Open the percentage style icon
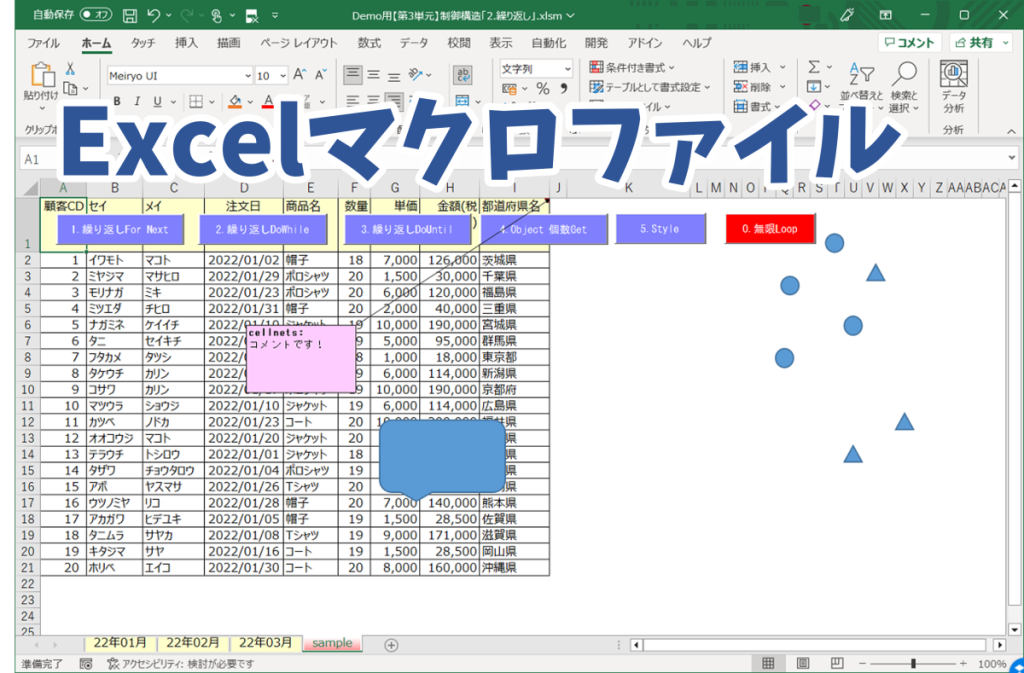Viewport: 1024px width, 673px height. pyautogui.click(x=542, y=90)
